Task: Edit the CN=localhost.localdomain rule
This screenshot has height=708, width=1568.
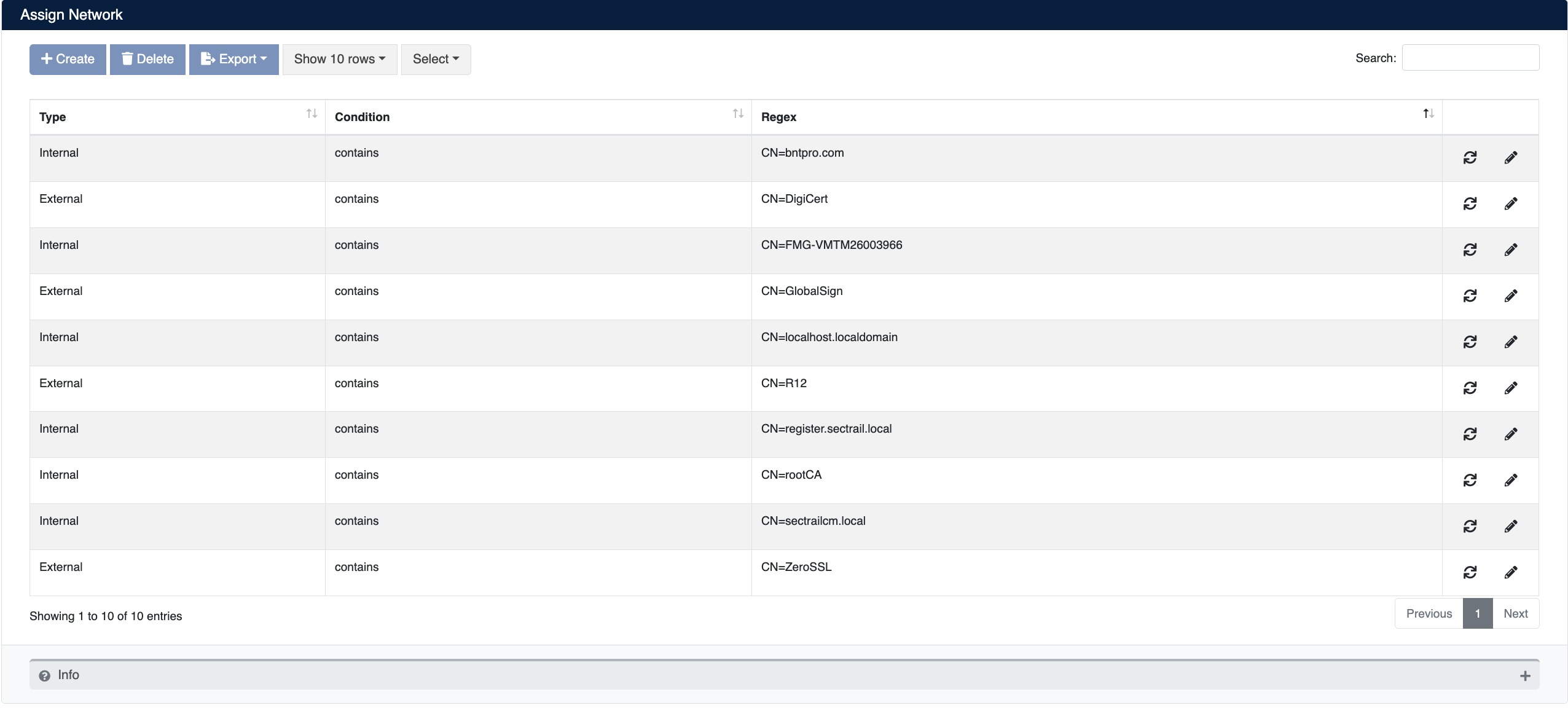Action: tap(1511, 342)
